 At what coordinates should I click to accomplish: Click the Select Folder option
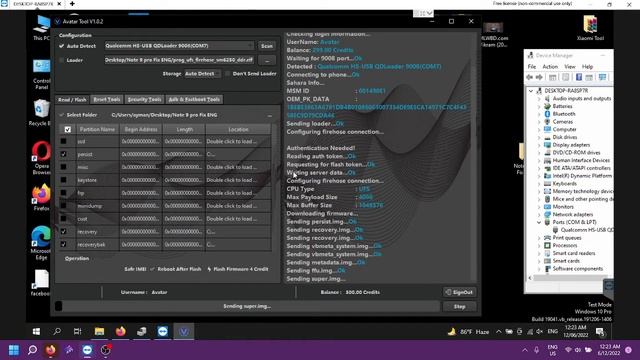click(x=78, y=115)
